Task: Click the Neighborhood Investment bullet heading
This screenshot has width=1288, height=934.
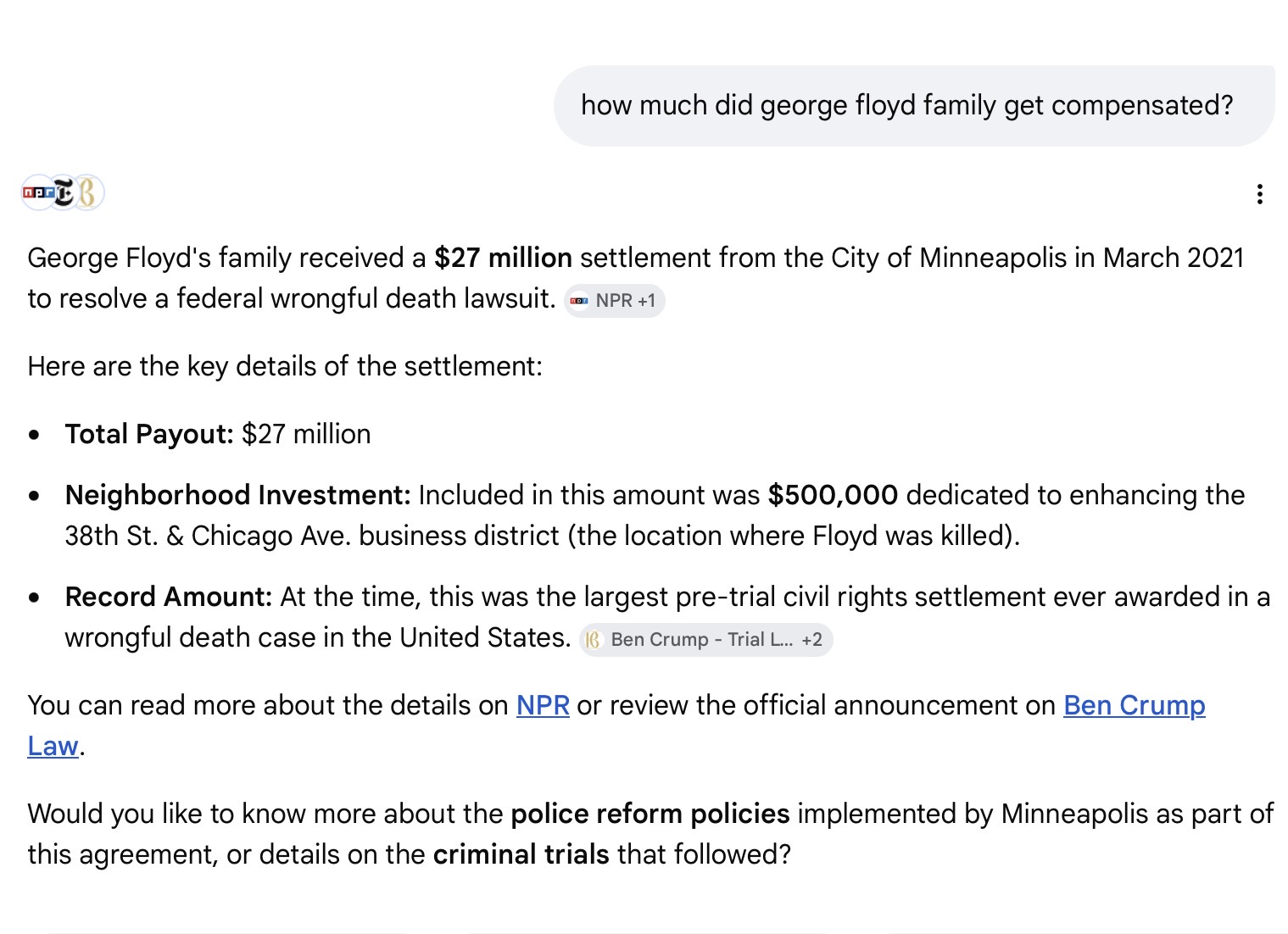Action: 237,495
